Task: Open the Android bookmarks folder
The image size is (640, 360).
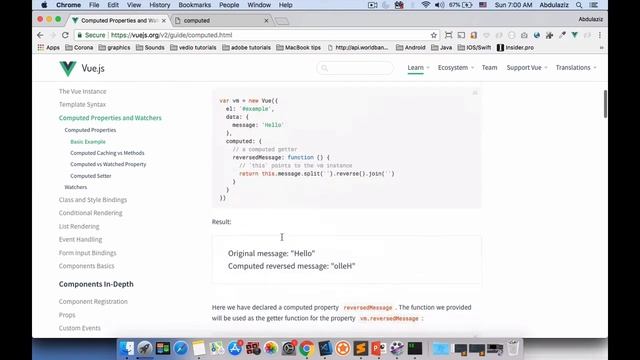Action: tap(411, 48)
